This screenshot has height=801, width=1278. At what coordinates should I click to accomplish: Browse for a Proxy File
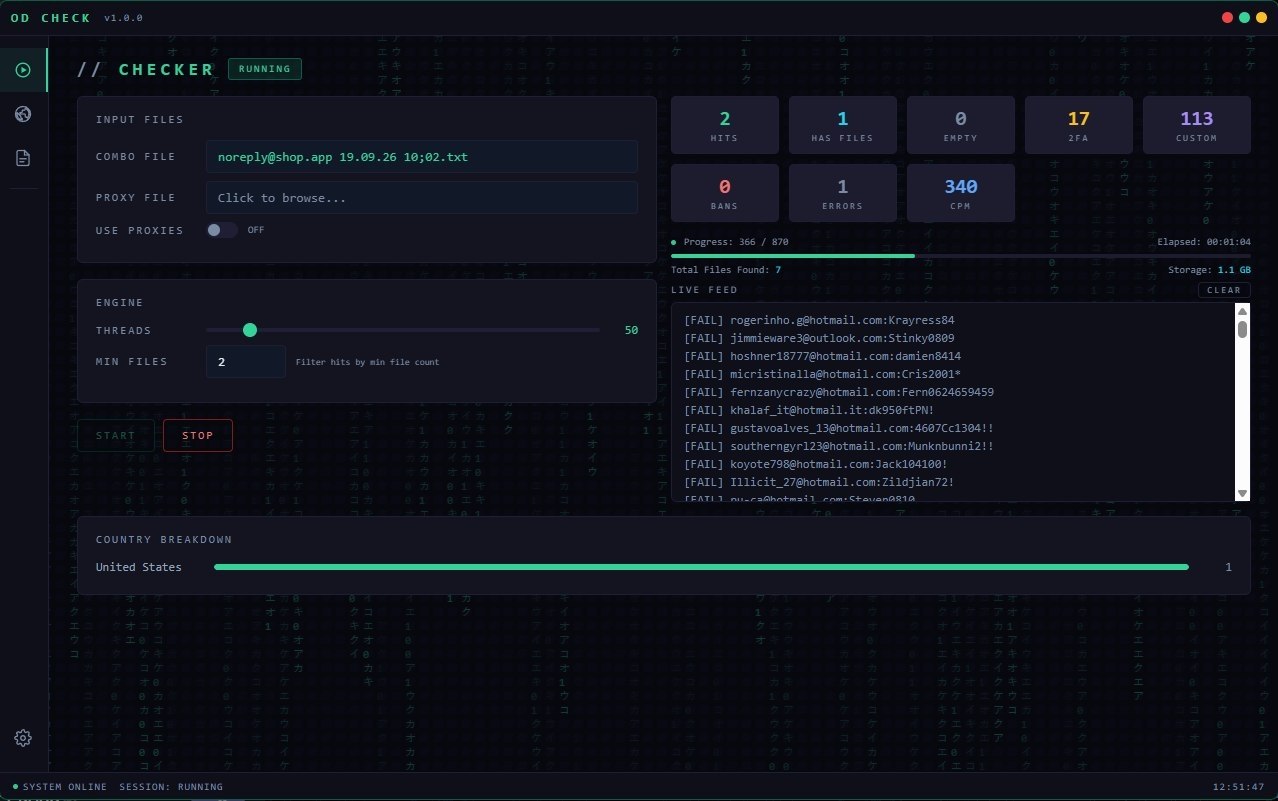(x=422, y=198)
